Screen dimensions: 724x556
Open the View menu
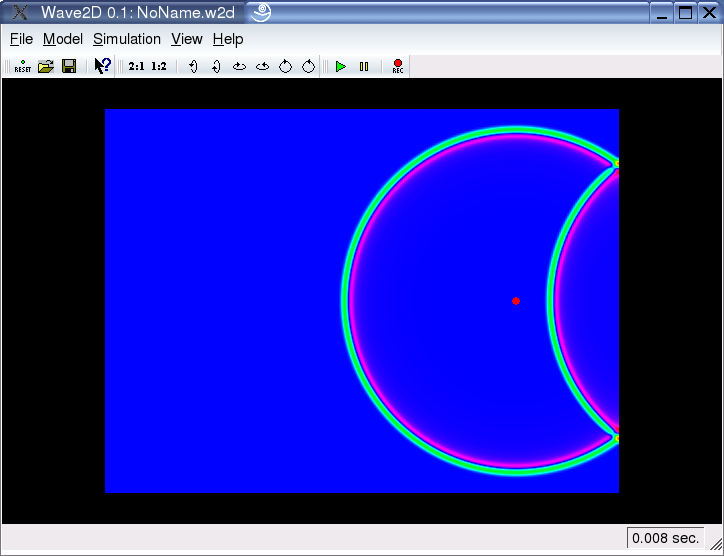[x=186, y=39]
